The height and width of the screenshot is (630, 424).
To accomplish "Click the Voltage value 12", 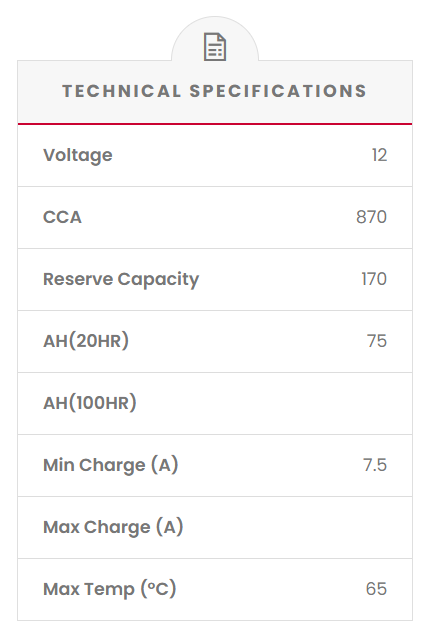I will coord(379,155).
